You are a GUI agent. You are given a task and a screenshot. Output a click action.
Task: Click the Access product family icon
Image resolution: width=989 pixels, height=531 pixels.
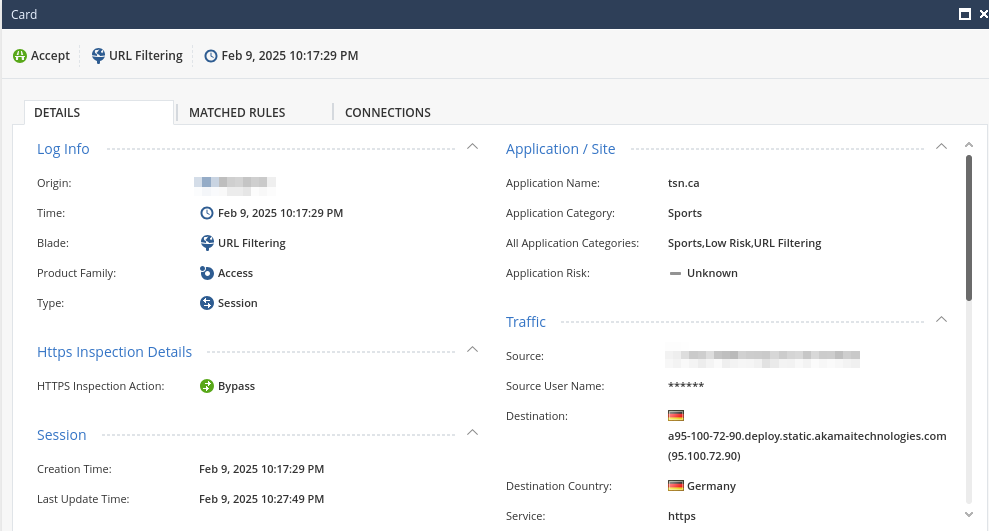(x=207, y=273)
